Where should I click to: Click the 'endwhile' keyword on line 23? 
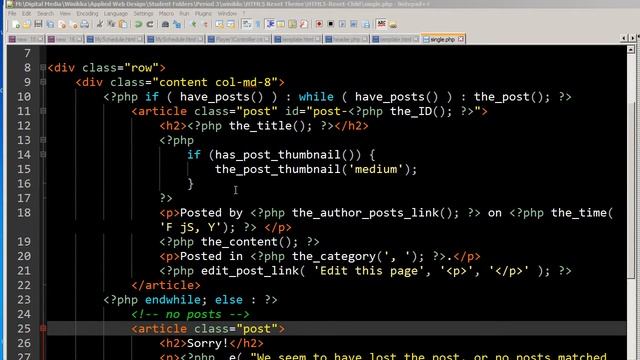pyautogui.click(x=173, y=300)
